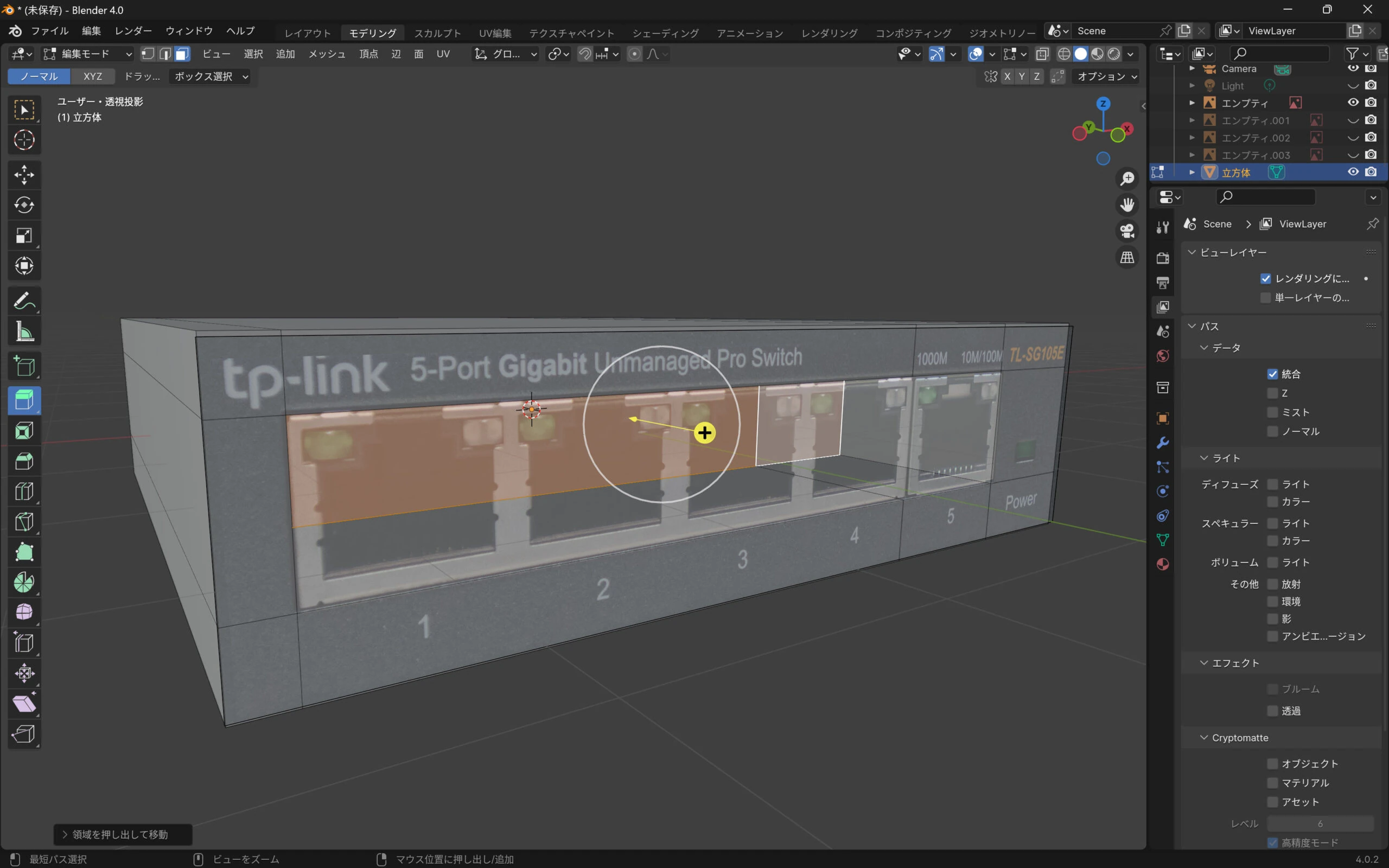The image size is (1389, 868).
Task: Toggle the ミスト pass checkbox
Action: pyautogui.click(x=1272, y=412)
